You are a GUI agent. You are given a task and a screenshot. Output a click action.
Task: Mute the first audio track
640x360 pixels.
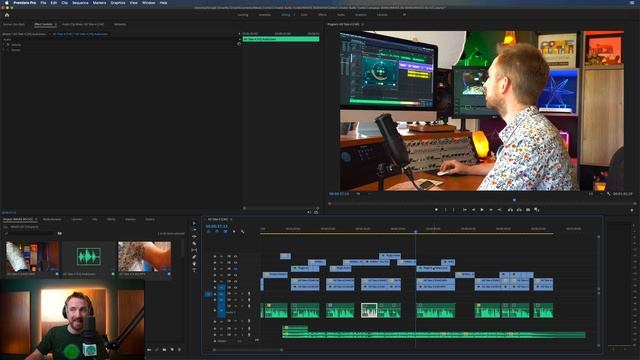tap(235, 293)
